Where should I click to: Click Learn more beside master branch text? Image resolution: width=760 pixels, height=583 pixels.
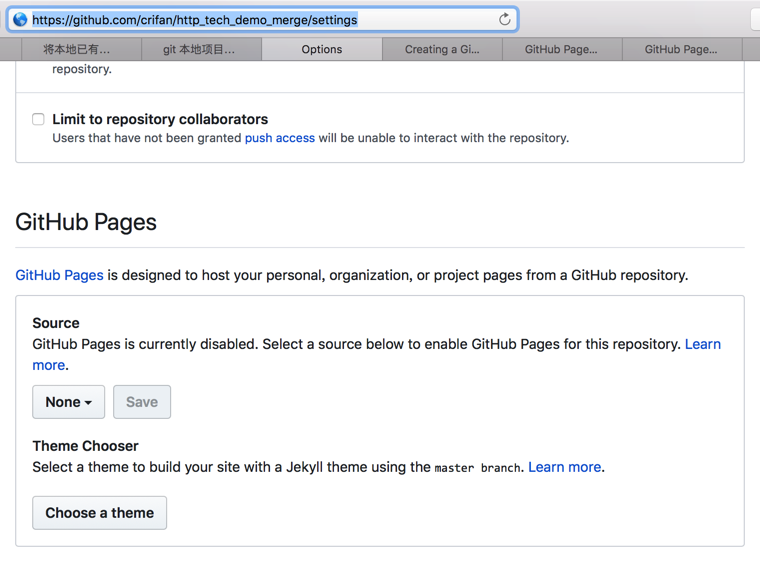point(564,467)
